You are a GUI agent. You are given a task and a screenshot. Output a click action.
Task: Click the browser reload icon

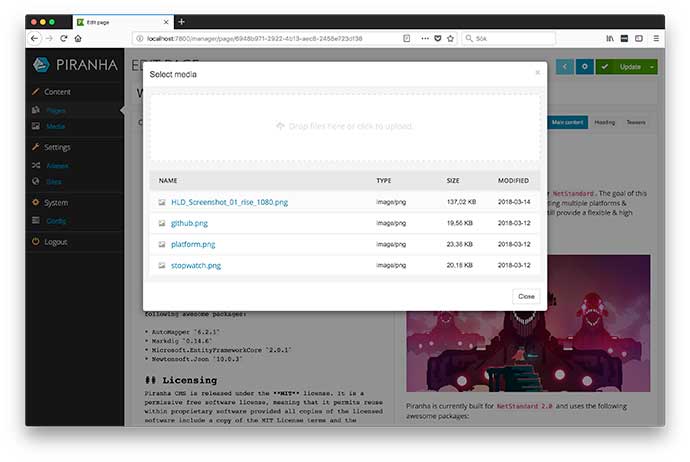pyautogui.click(x=64, y=38)
